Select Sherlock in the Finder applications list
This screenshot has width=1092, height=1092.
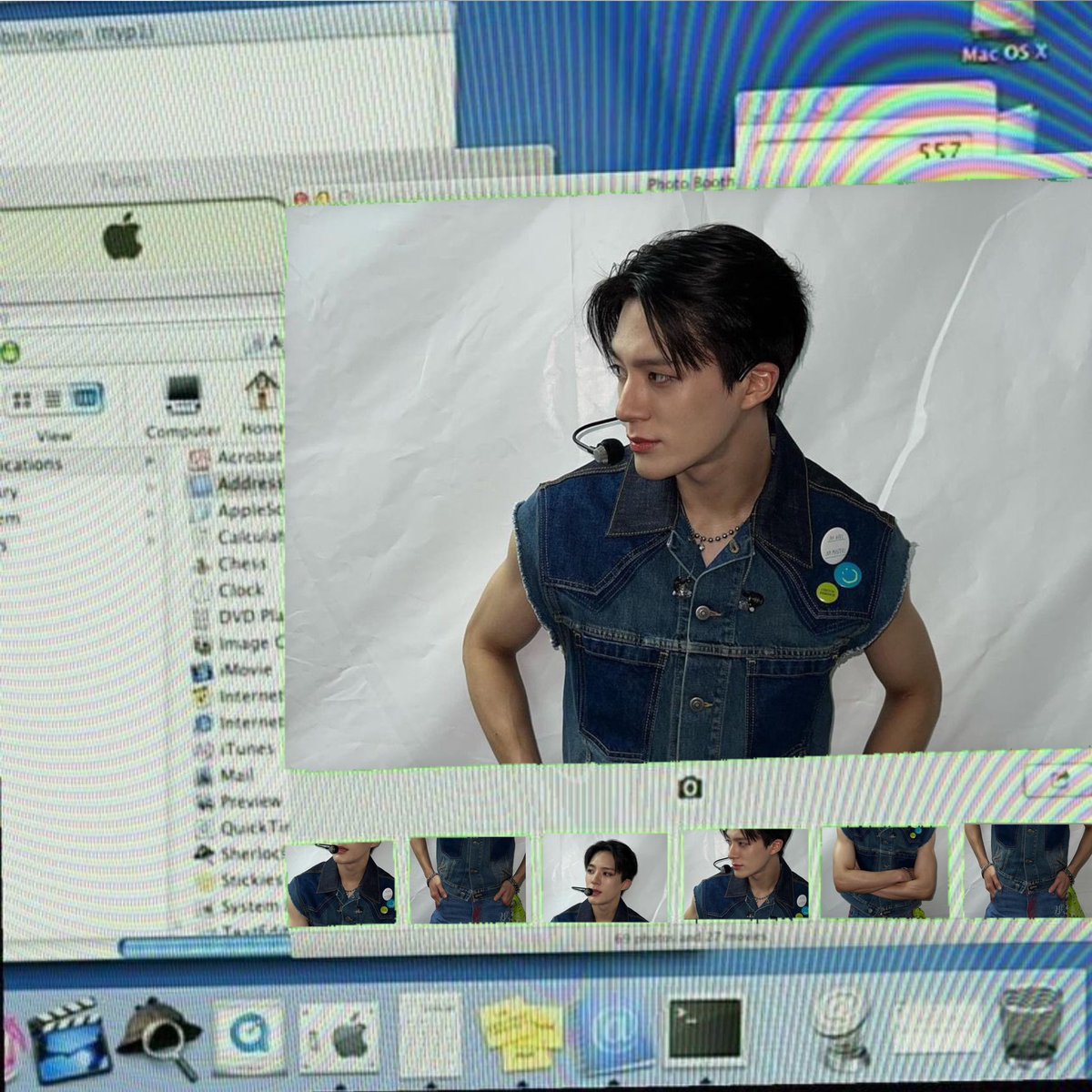(x=238, y=854)
